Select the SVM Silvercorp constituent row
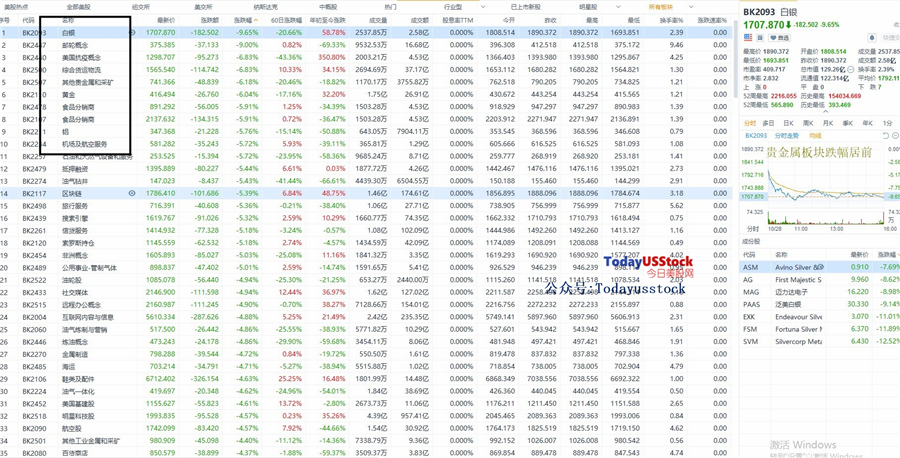900x458 pixels. 820,341
